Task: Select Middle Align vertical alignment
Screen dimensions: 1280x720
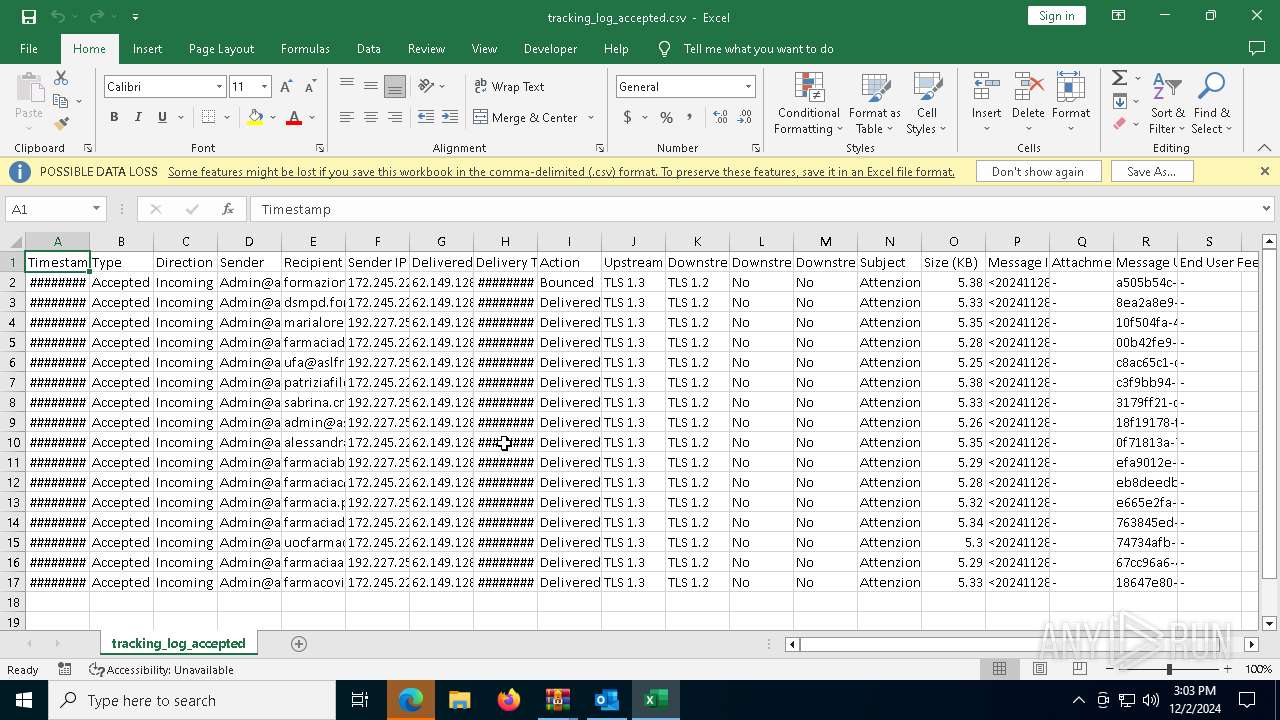Action: click(x=370, y=86)
